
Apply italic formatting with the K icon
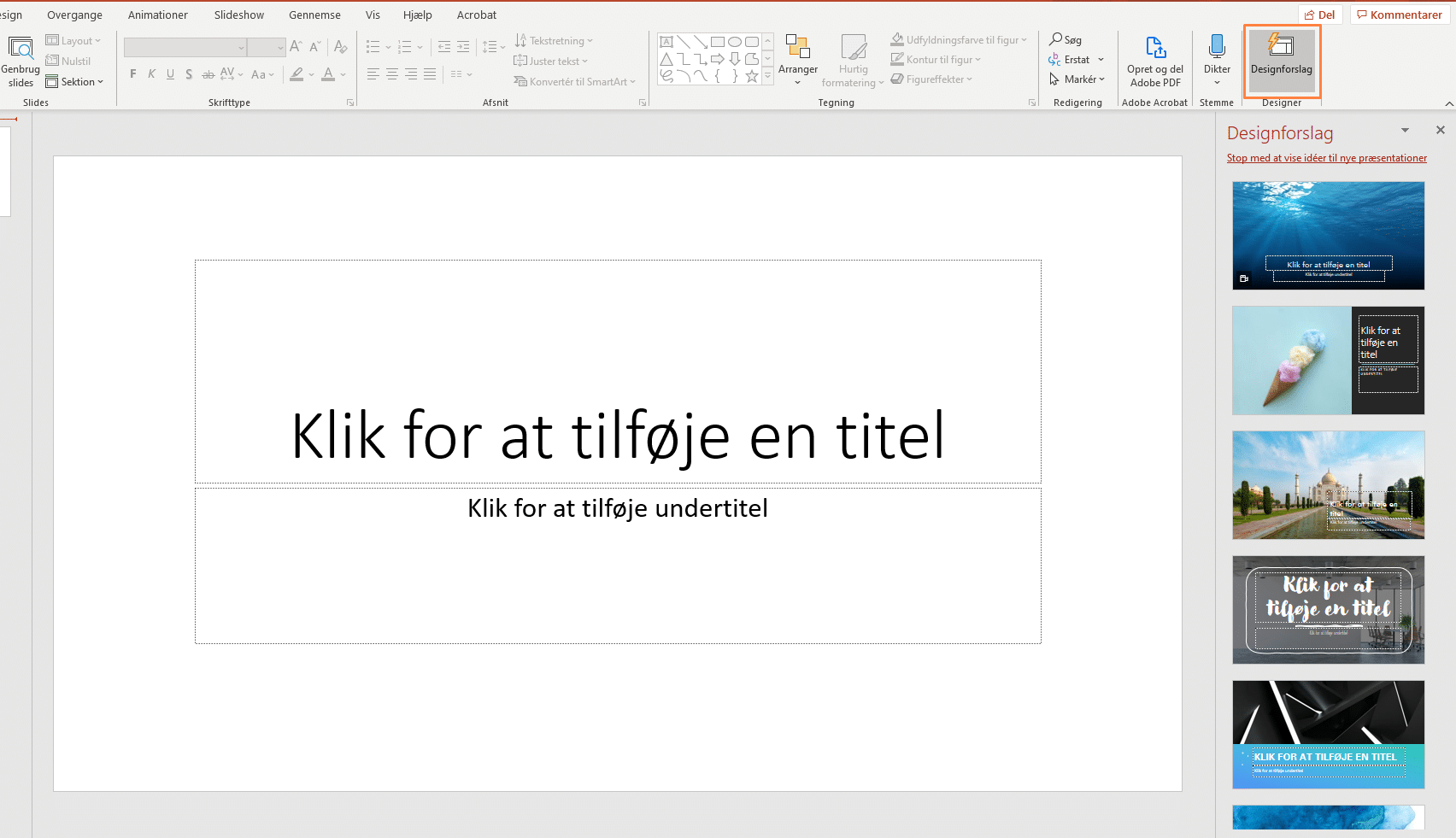click(x=151, y=74)
